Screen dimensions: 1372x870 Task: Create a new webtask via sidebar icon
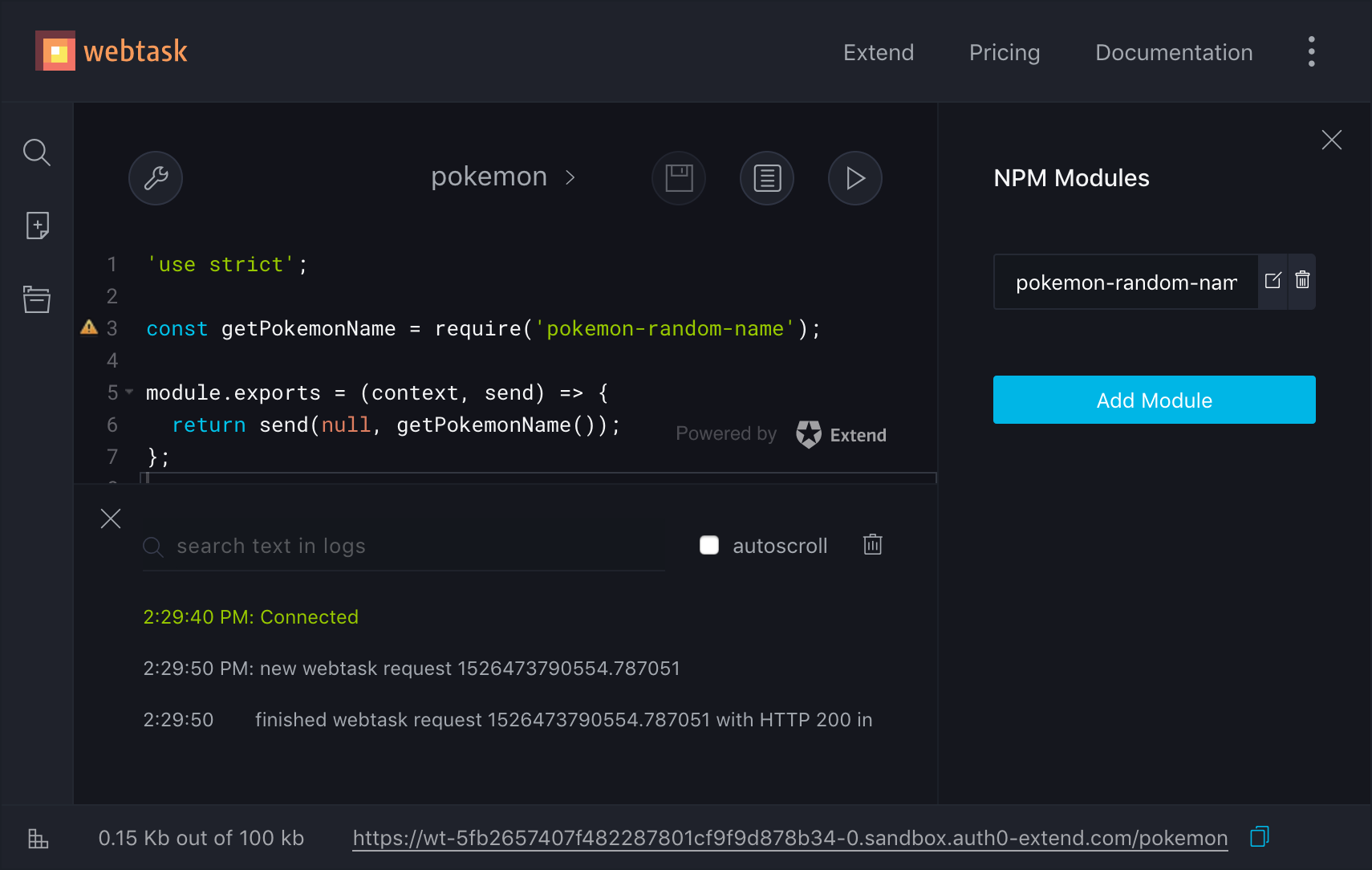click(36, 226)
